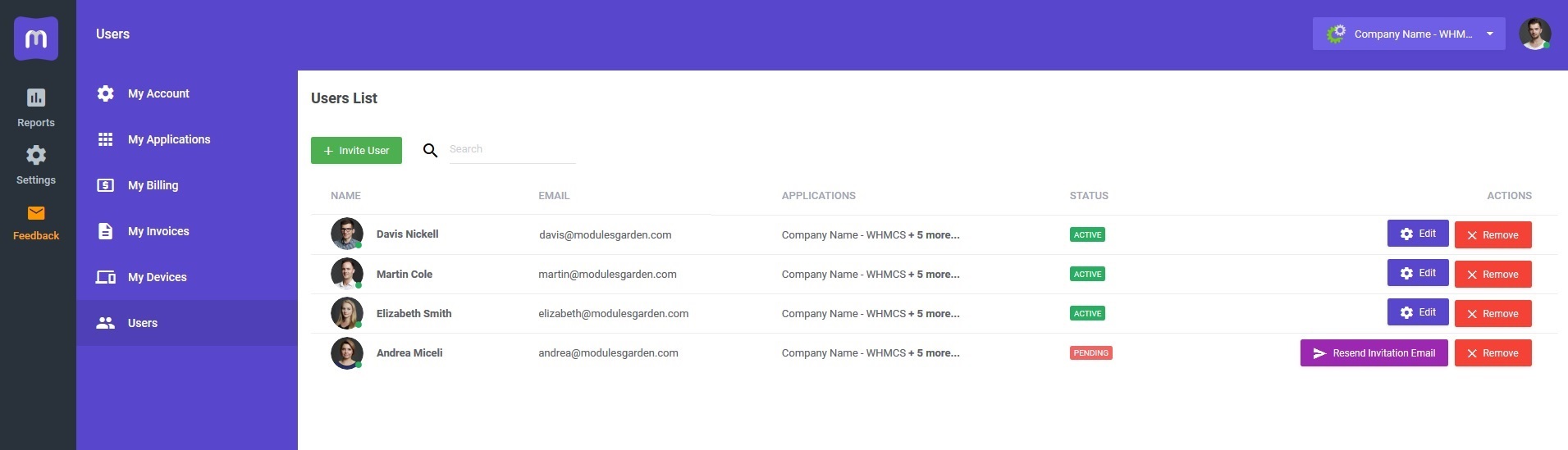Image resolution: width=1568 pixels, height=450 pixels.
Task: Click the ModulesGarden logo icon
Action: click(36, 39)
